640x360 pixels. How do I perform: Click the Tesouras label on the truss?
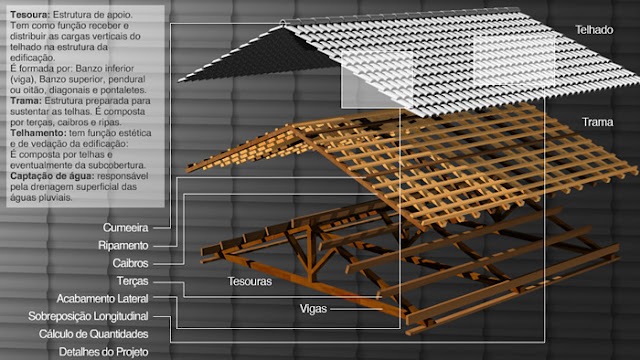[x=250, y=281]
